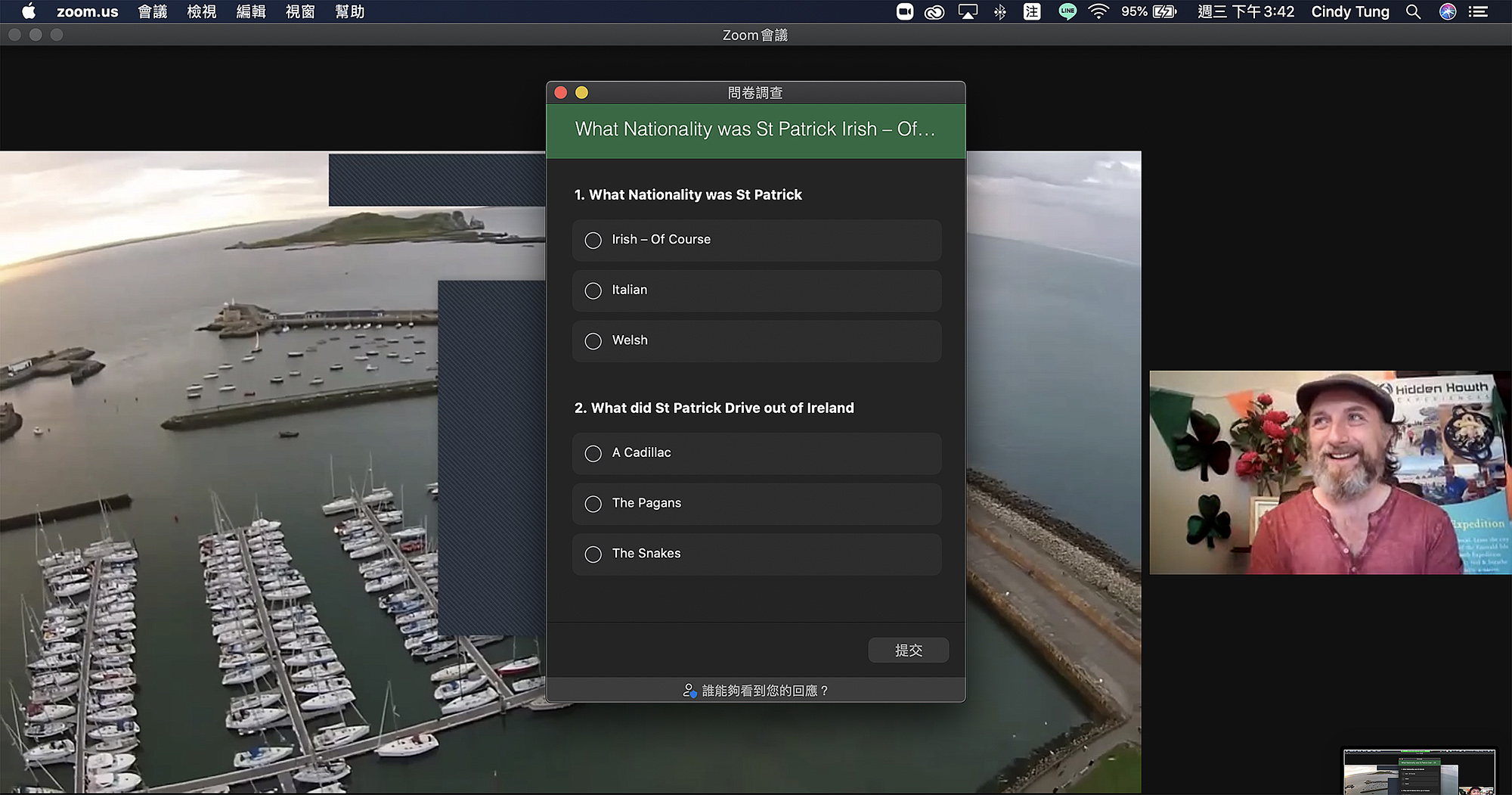Open the '誰能夠看到您的回應？' link
1512x795 pixels.
(755, 691)
